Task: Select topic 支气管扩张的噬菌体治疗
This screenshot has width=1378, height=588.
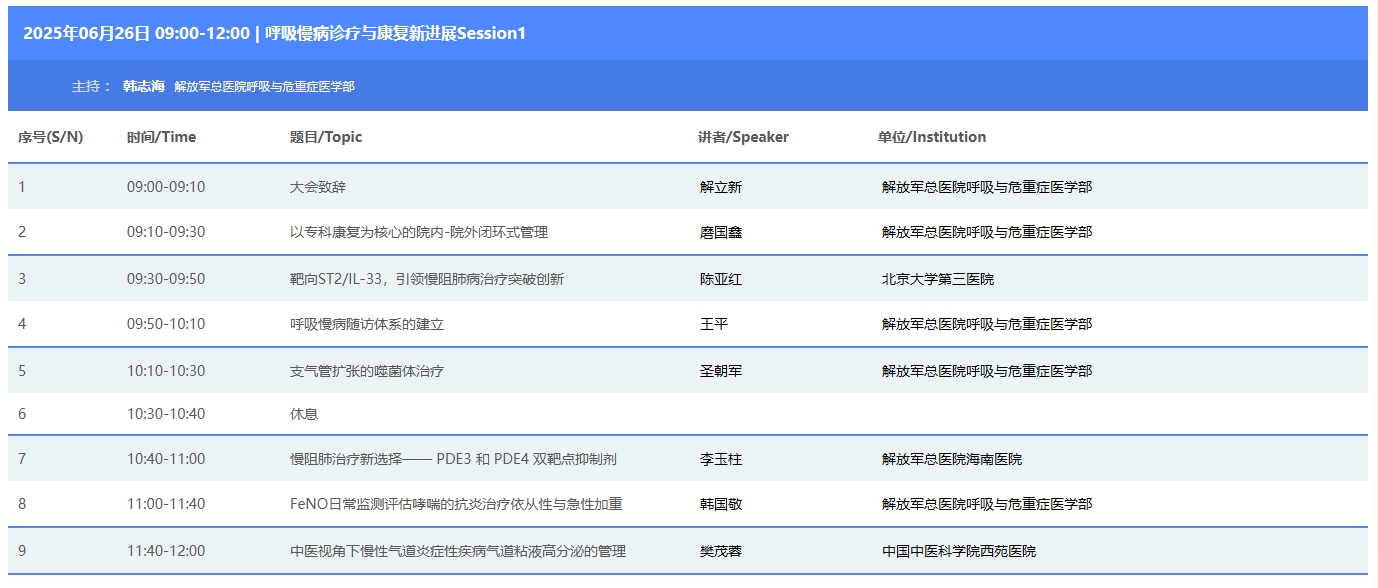Action: click(367, 371)
